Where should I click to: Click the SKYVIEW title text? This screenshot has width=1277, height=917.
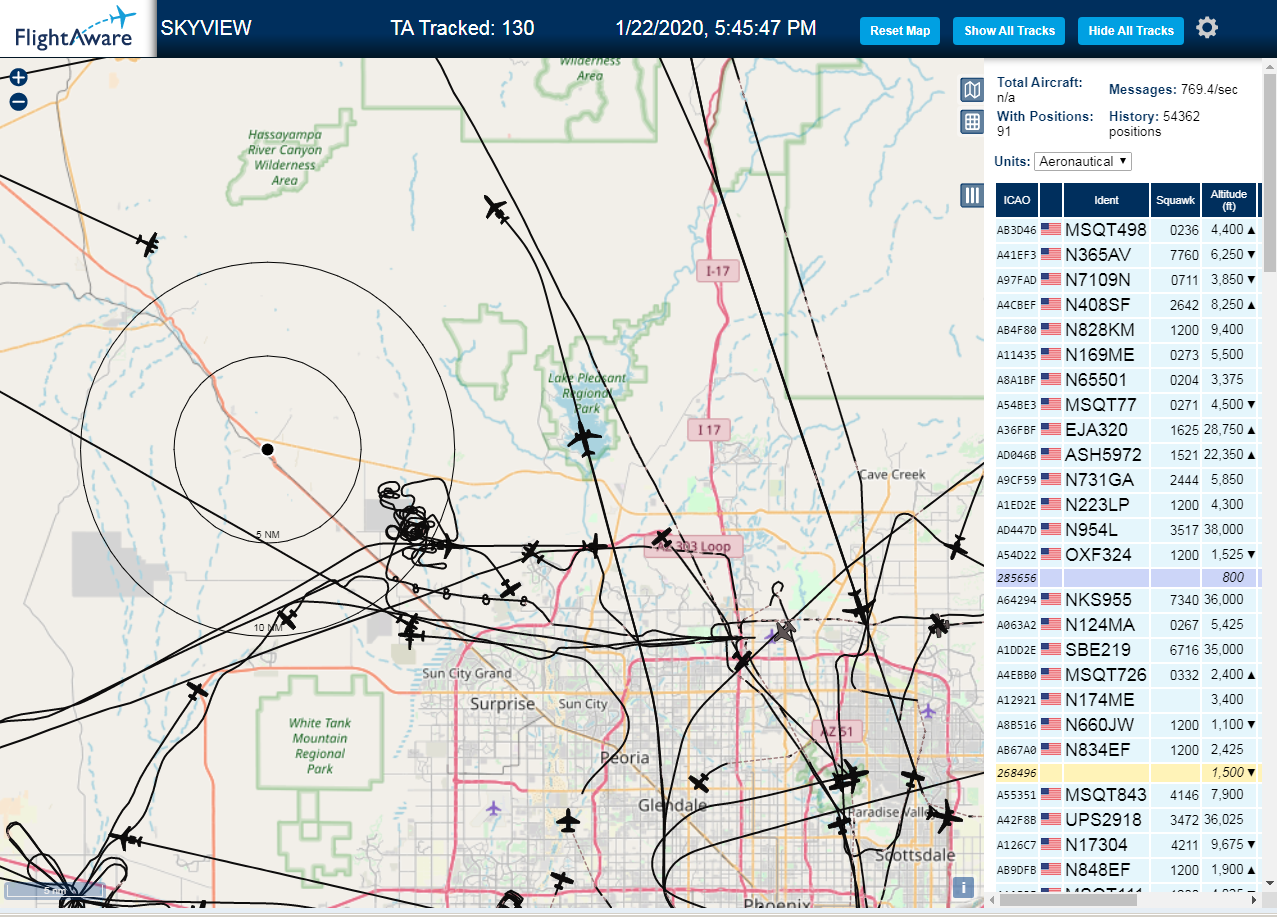(206, 28)
